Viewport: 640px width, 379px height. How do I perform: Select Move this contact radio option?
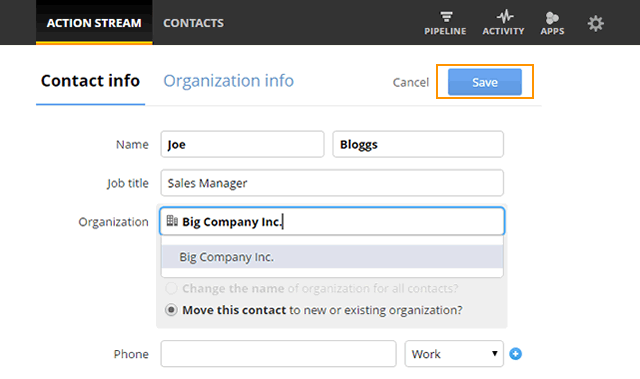tap(171, 310)
